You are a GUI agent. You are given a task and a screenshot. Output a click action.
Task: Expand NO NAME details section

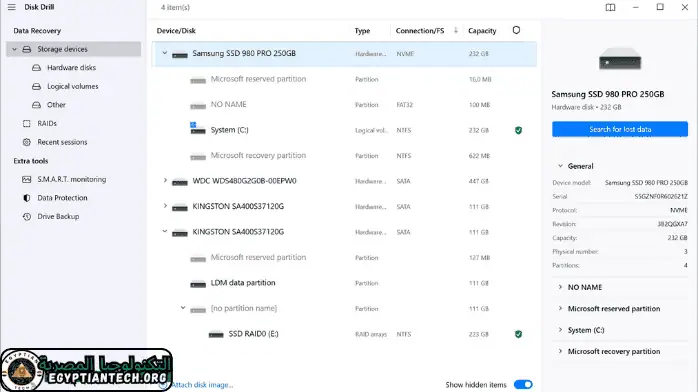[560, 287]
